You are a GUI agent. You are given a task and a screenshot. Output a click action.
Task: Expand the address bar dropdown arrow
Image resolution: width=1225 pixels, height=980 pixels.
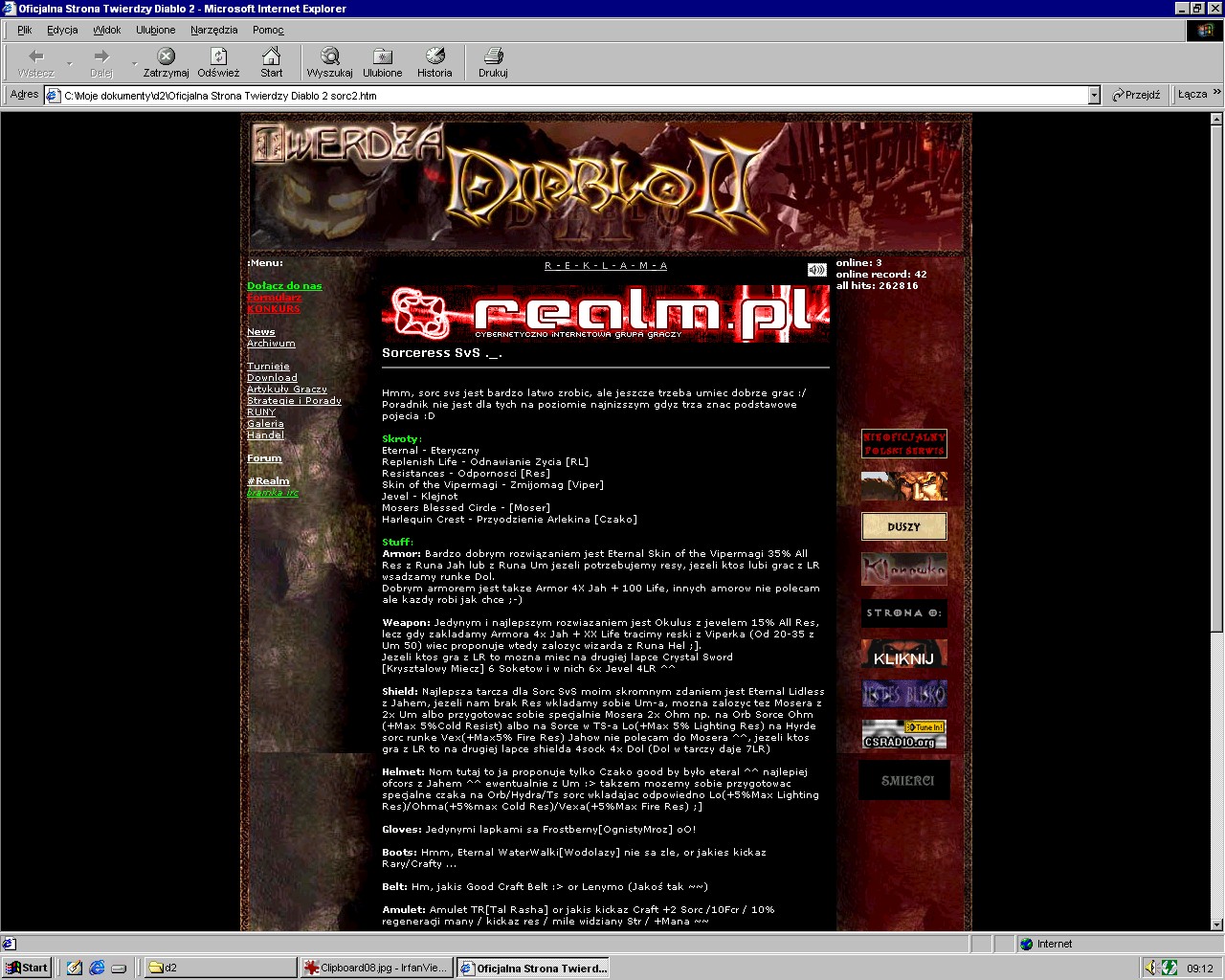1094,95
